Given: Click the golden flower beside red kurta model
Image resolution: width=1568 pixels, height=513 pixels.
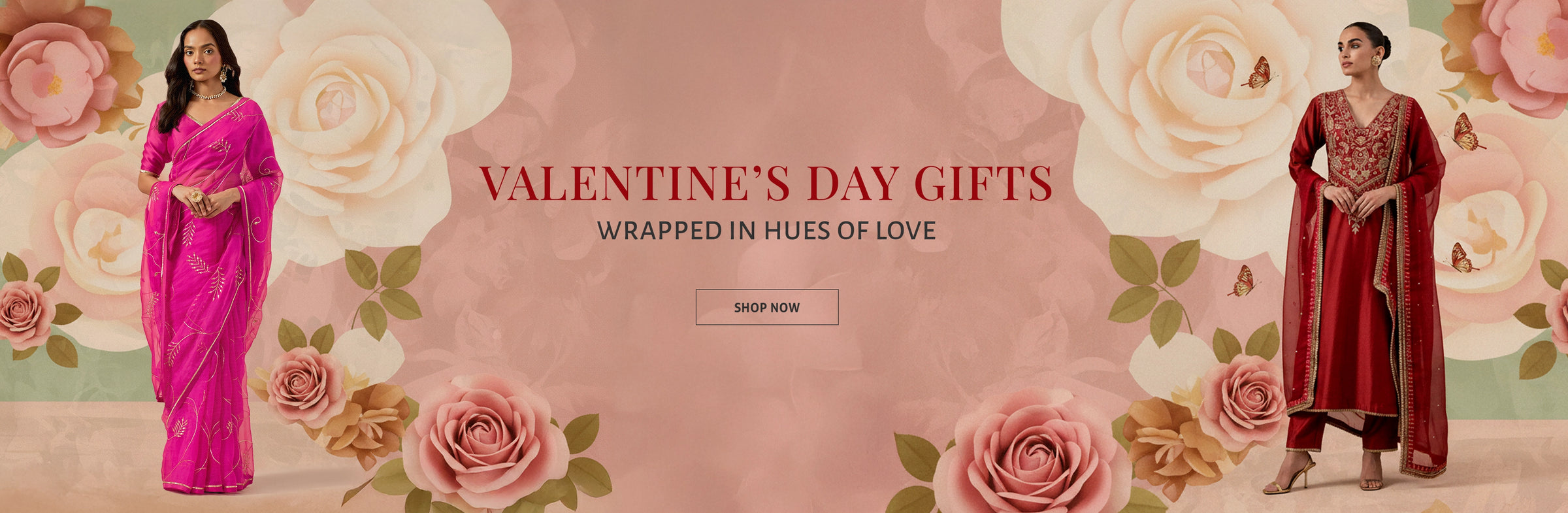Looking at the screenshot, I should (x=1169, y=444).
